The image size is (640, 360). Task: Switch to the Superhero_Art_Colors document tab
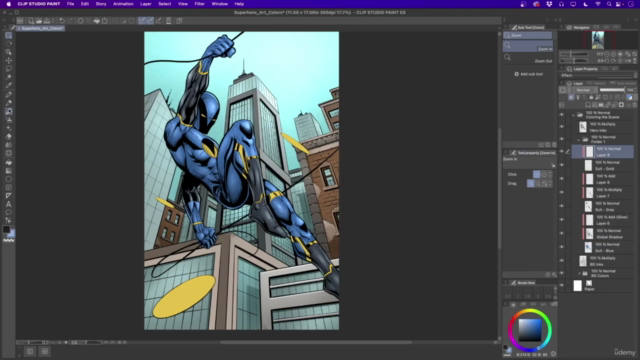coord(41,29)
